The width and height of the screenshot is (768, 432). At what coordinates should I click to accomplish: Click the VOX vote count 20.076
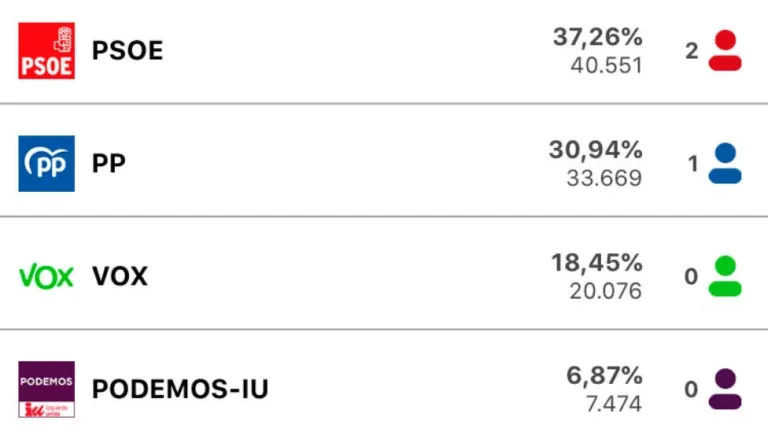pos(606,291)
